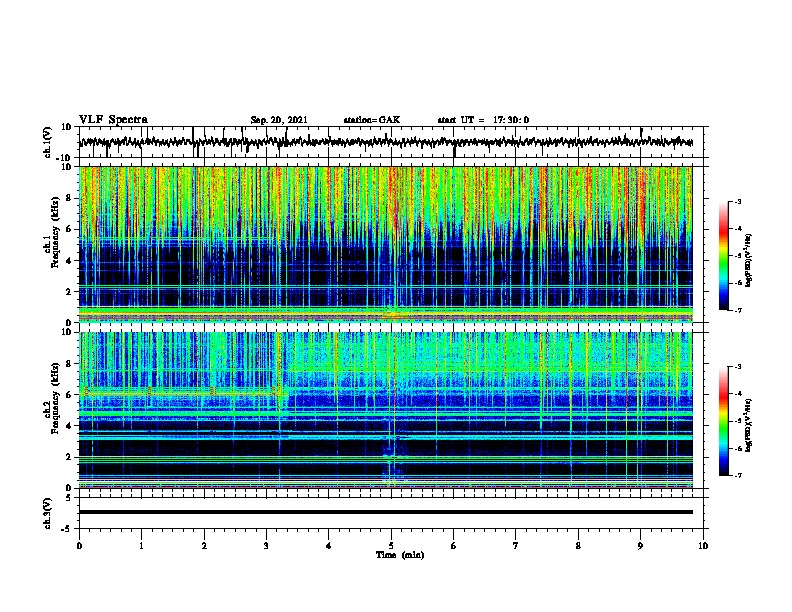Click time axis tick label "0"
This screenshot has width=792, height=612.
(x=79, y=545)
